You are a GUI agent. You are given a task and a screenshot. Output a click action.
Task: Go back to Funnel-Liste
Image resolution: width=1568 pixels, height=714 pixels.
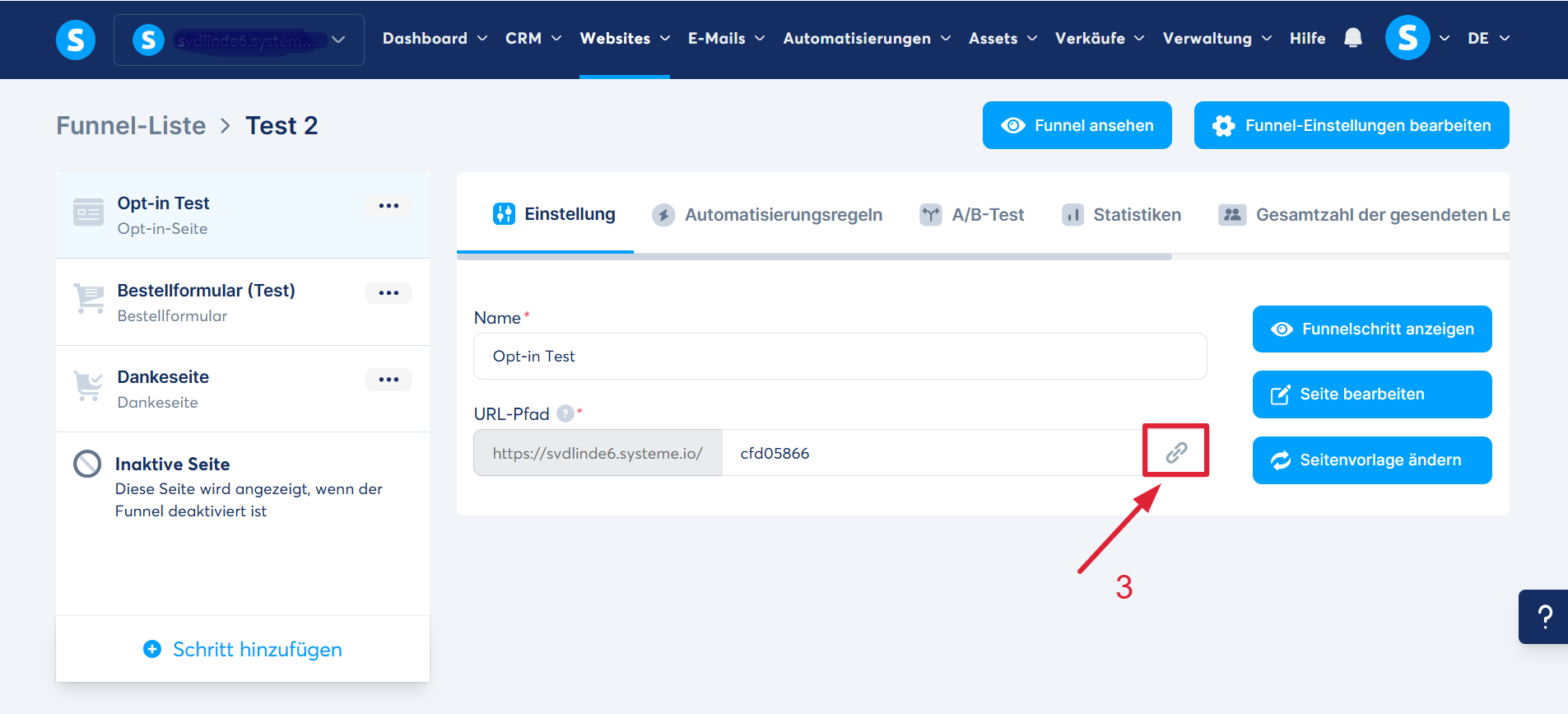click(x=131, y=125)
